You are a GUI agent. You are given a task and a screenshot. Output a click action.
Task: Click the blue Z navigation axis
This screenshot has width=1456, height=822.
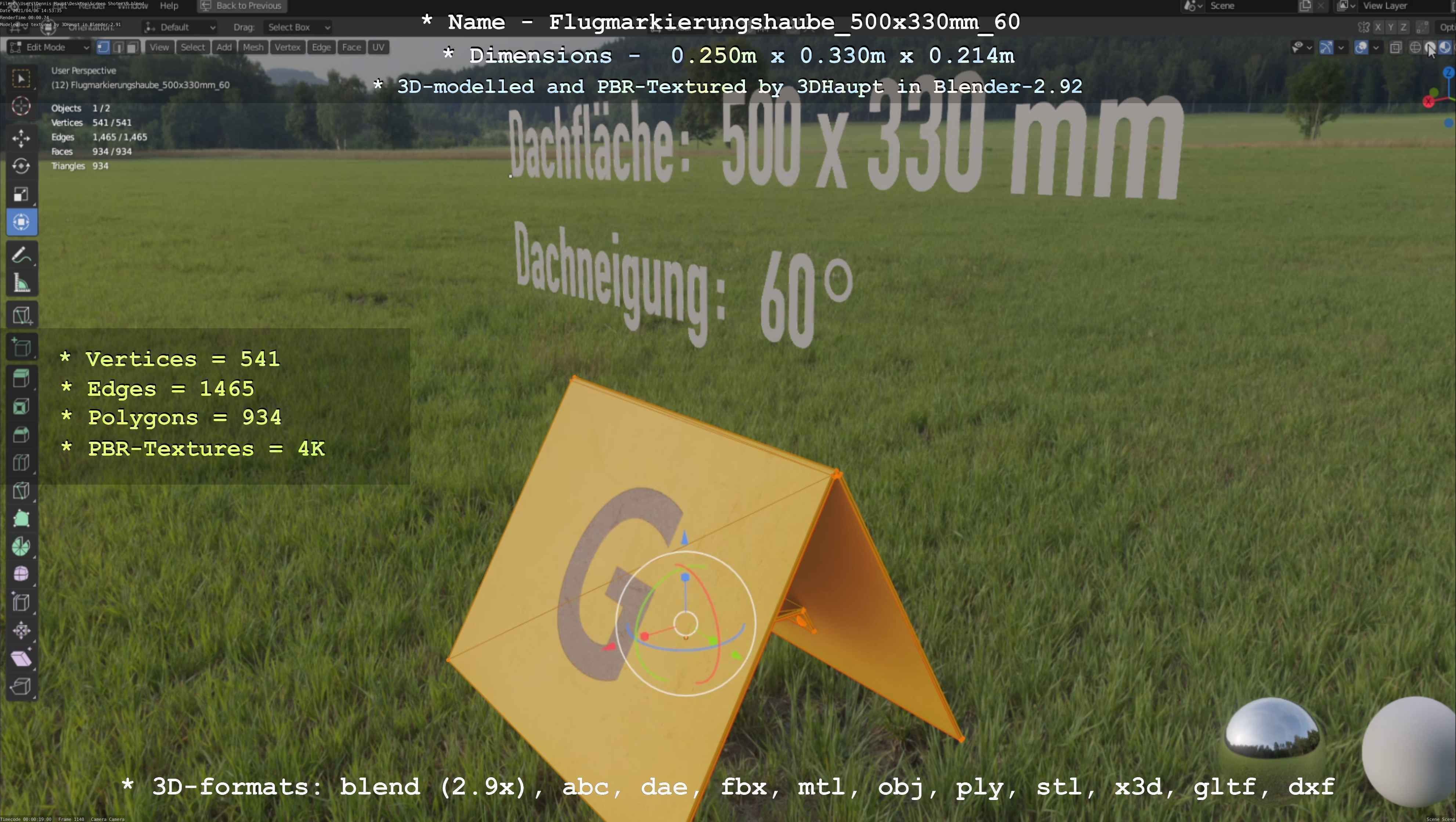(1449, 72)
